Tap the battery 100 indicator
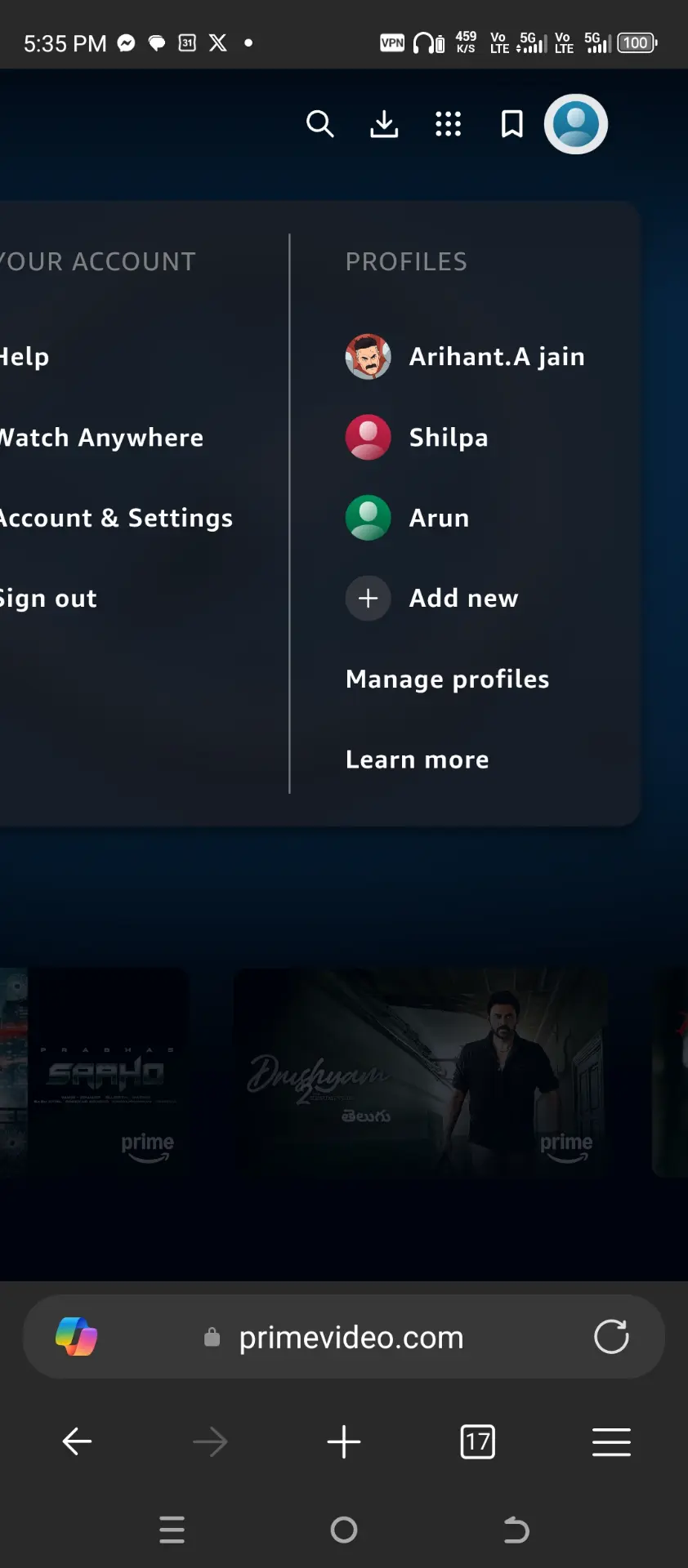This screenshot has width=688, height=1568. click(x=637, y=42)
